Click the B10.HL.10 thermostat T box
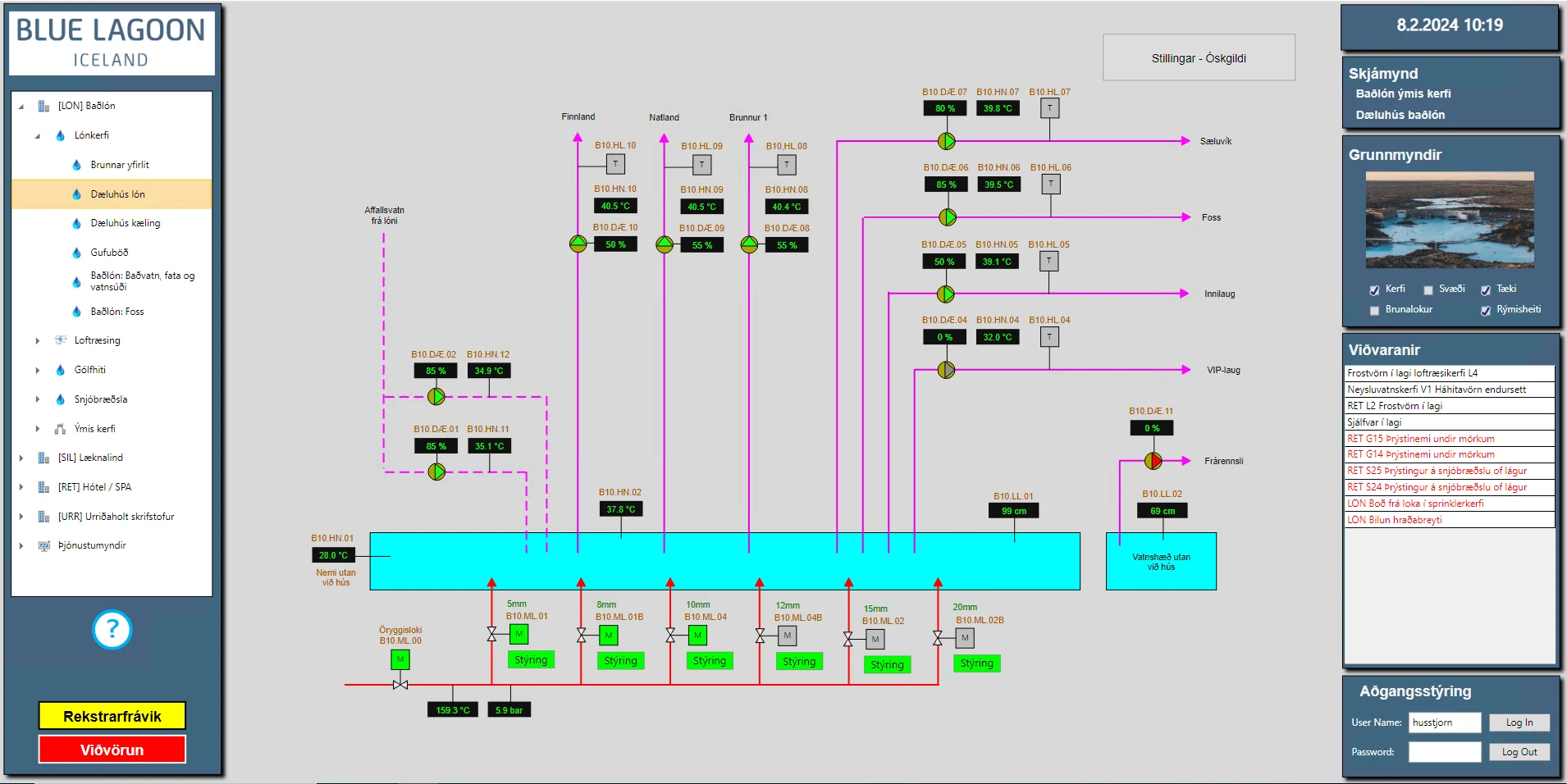 point(615,165)
